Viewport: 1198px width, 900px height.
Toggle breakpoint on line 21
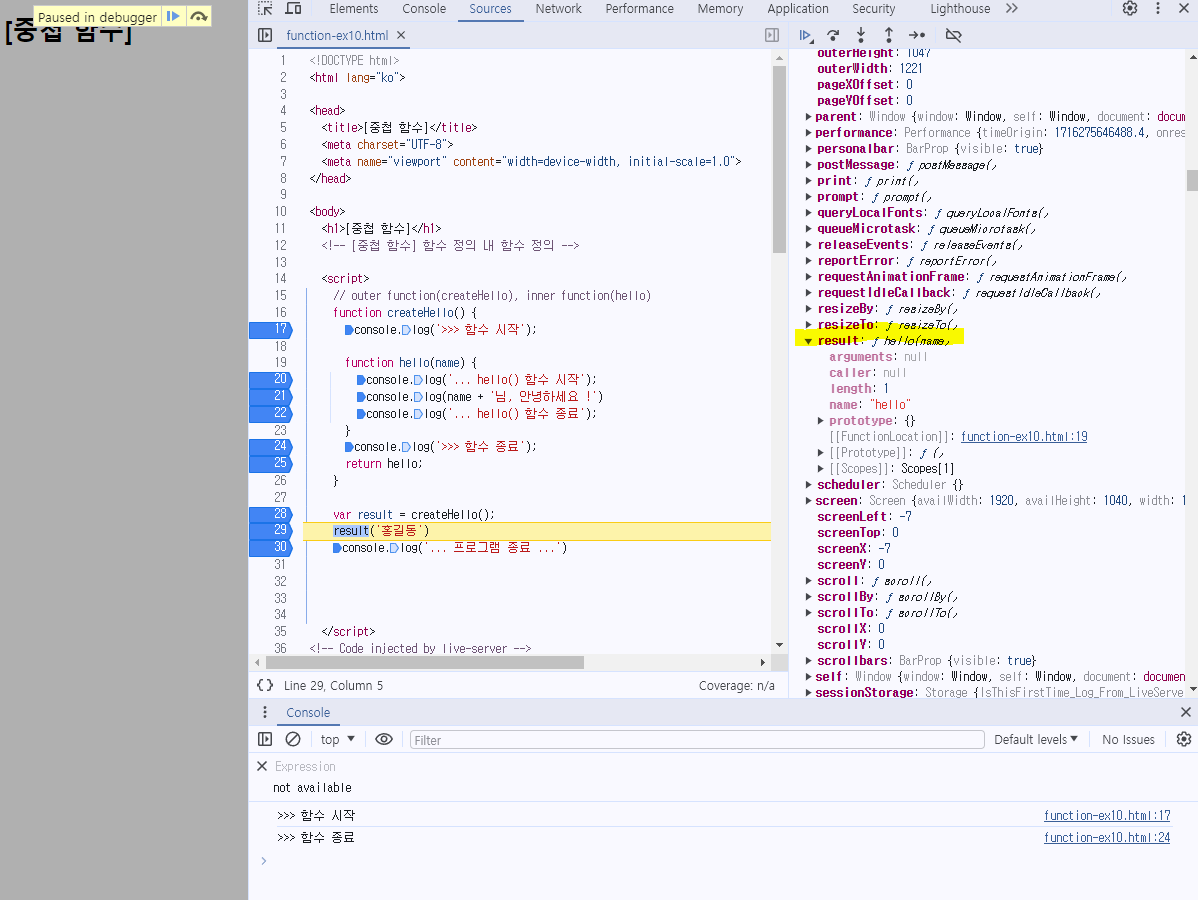tap(270, 396)
